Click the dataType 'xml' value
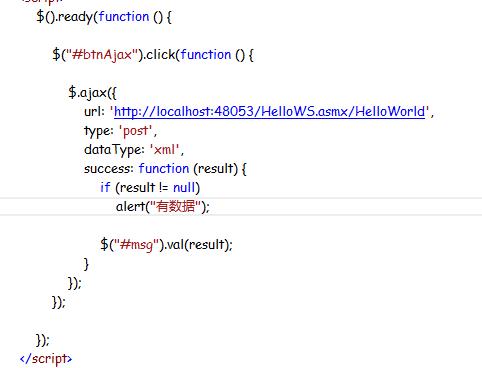The image size is (482, 368). point(165,149)
